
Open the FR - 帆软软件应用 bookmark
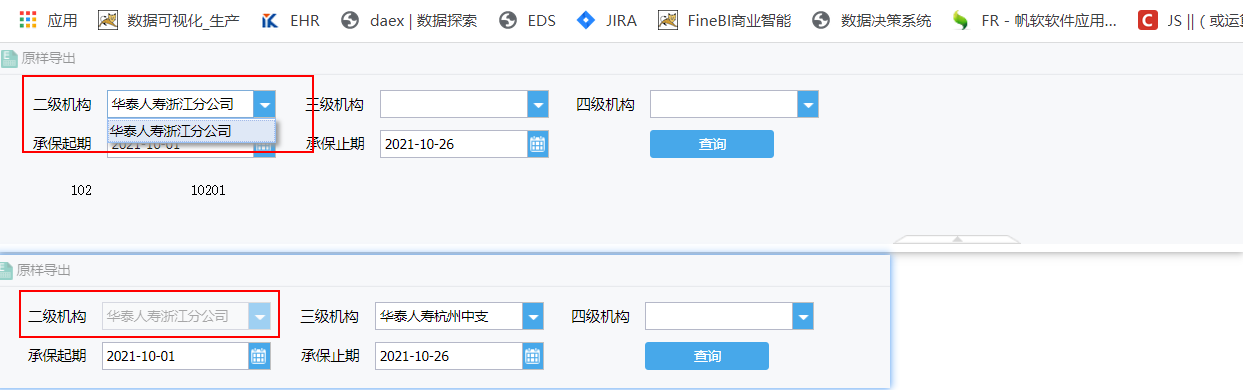pyautogui.click(x=1034, y=20)
